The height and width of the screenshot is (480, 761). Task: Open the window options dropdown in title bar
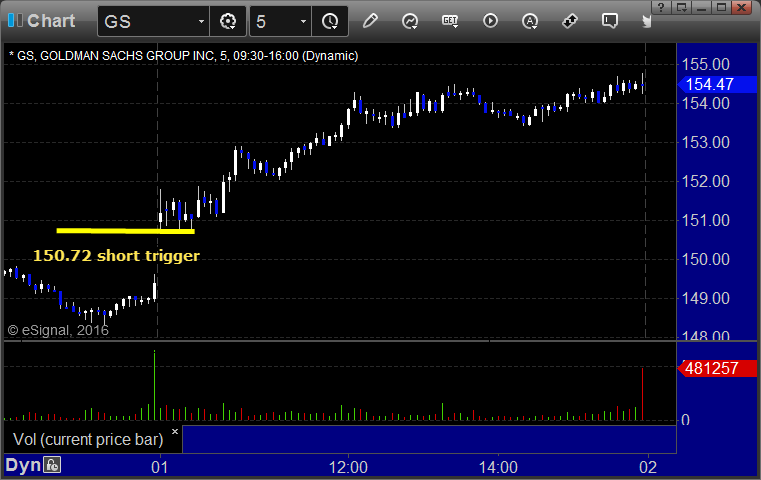681,7
